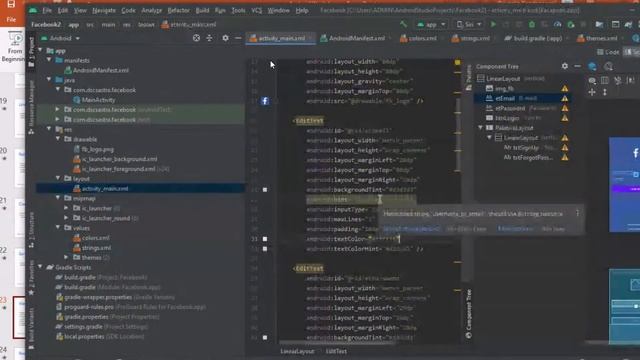The width and height of the screenshot is (640, 360).
Task: Switch editor to Code view
Action: point(608,52)
